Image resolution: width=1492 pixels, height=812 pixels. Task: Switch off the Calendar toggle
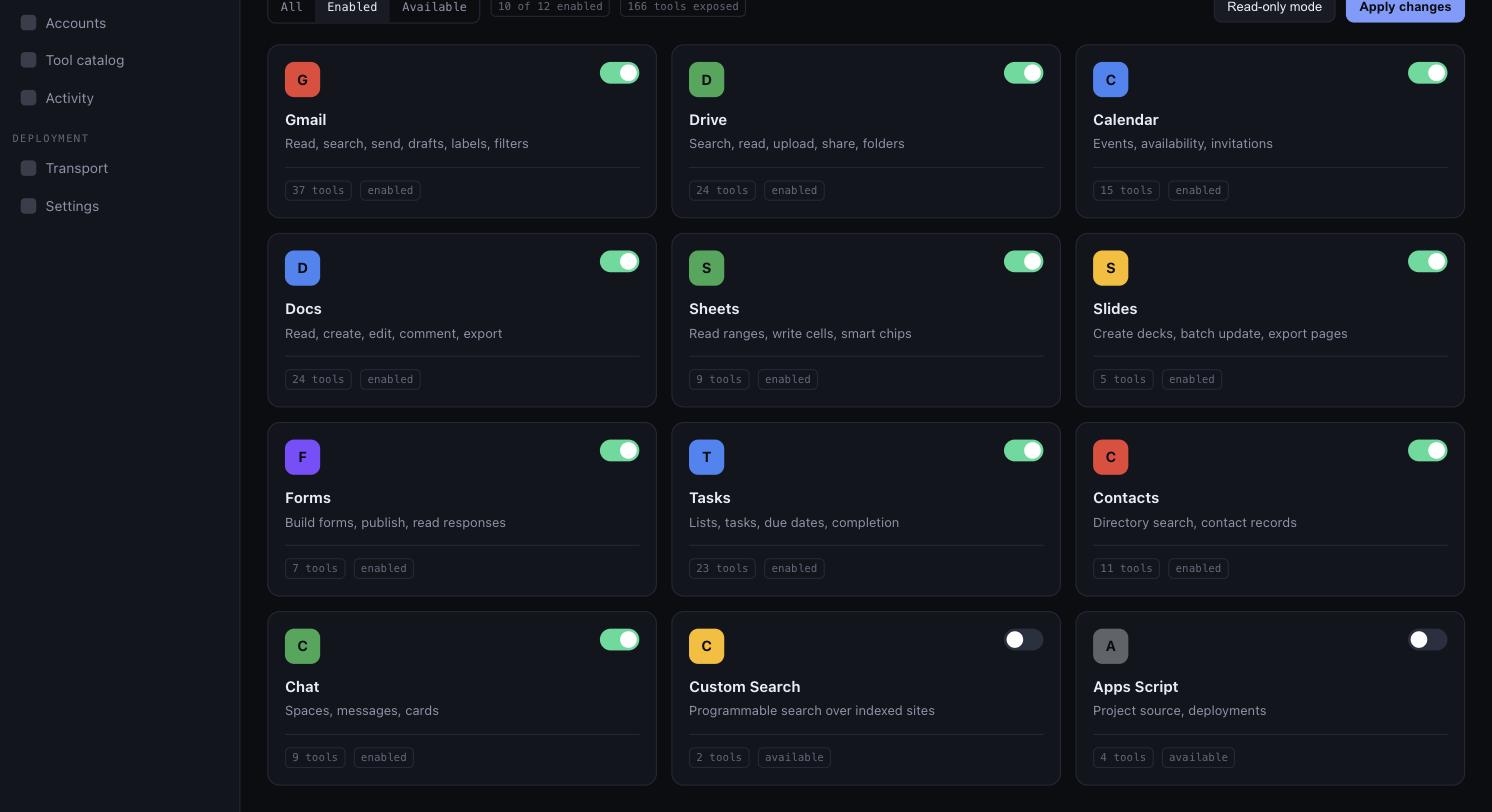click(1427, 73)
